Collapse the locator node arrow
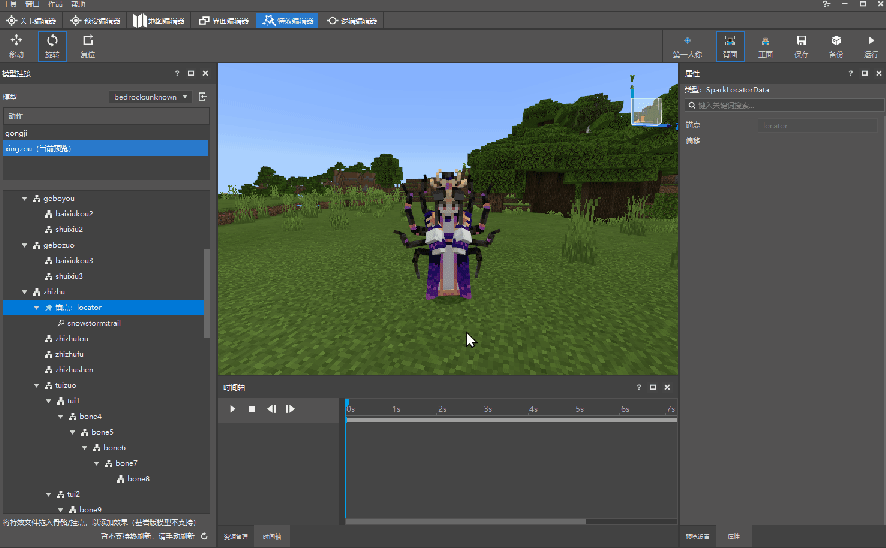The width and height of the screenshot is (886, 548). 36,308
